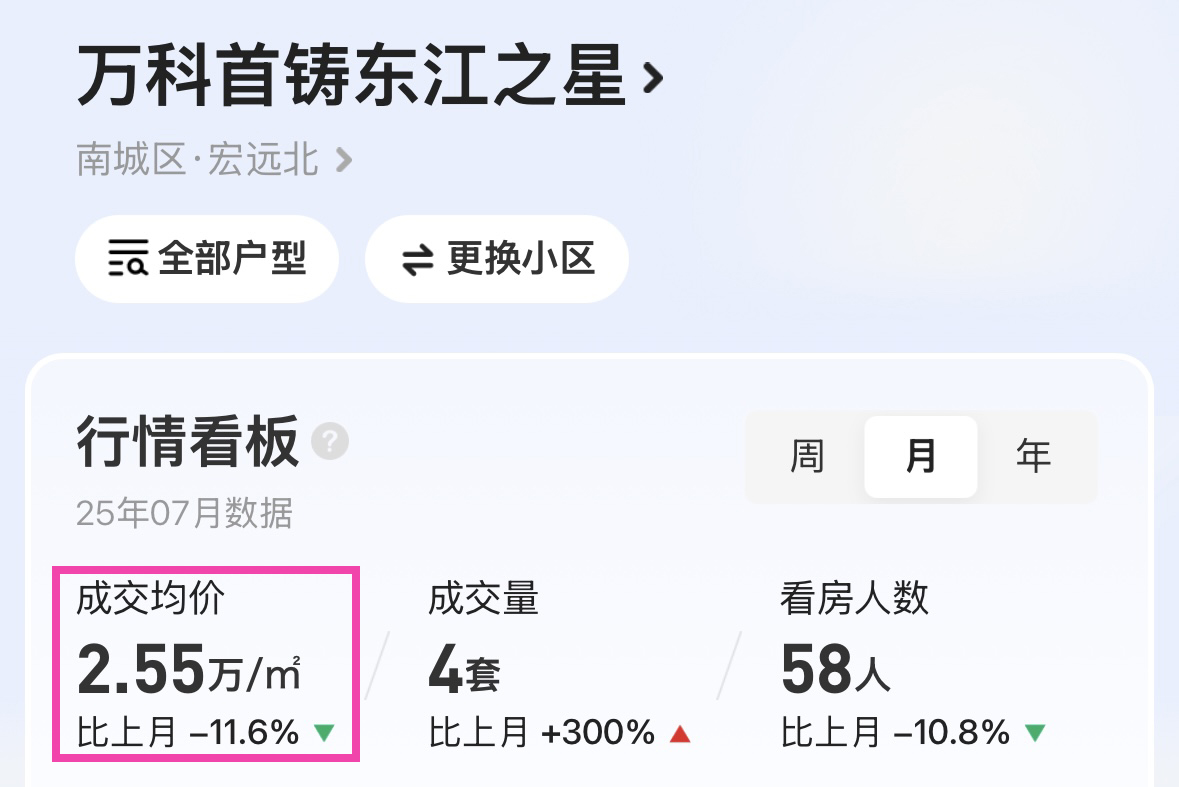Image resolution: width=1179 pixels, height=787 pixels.
Task: Open the help question mark beside 行情看板
Action: coord(330,441)
